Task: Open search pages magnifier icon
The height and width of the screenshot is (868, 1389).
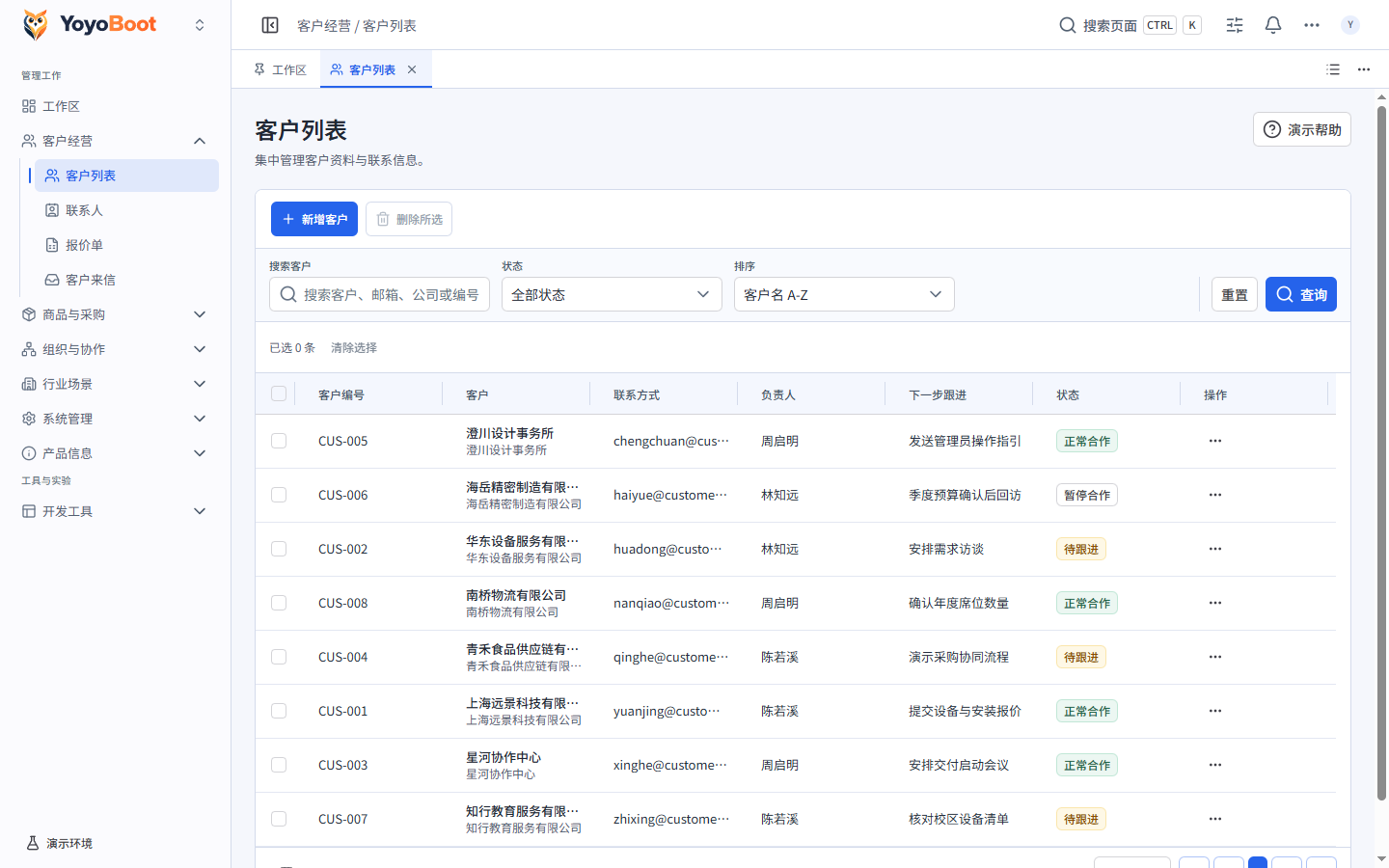Action: (1068, 25)
